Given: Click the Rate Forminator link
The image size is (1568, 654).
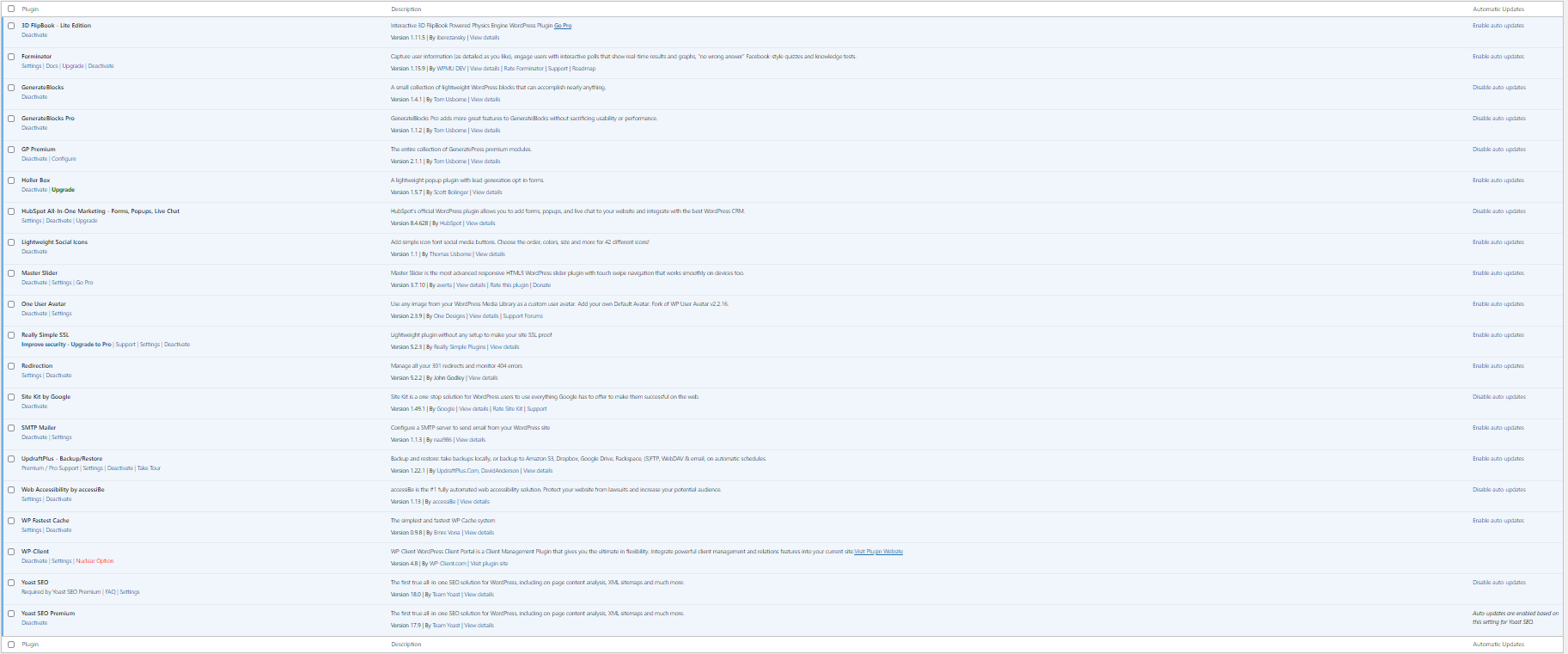Looking at the screenshot, I should coord(523,69).
